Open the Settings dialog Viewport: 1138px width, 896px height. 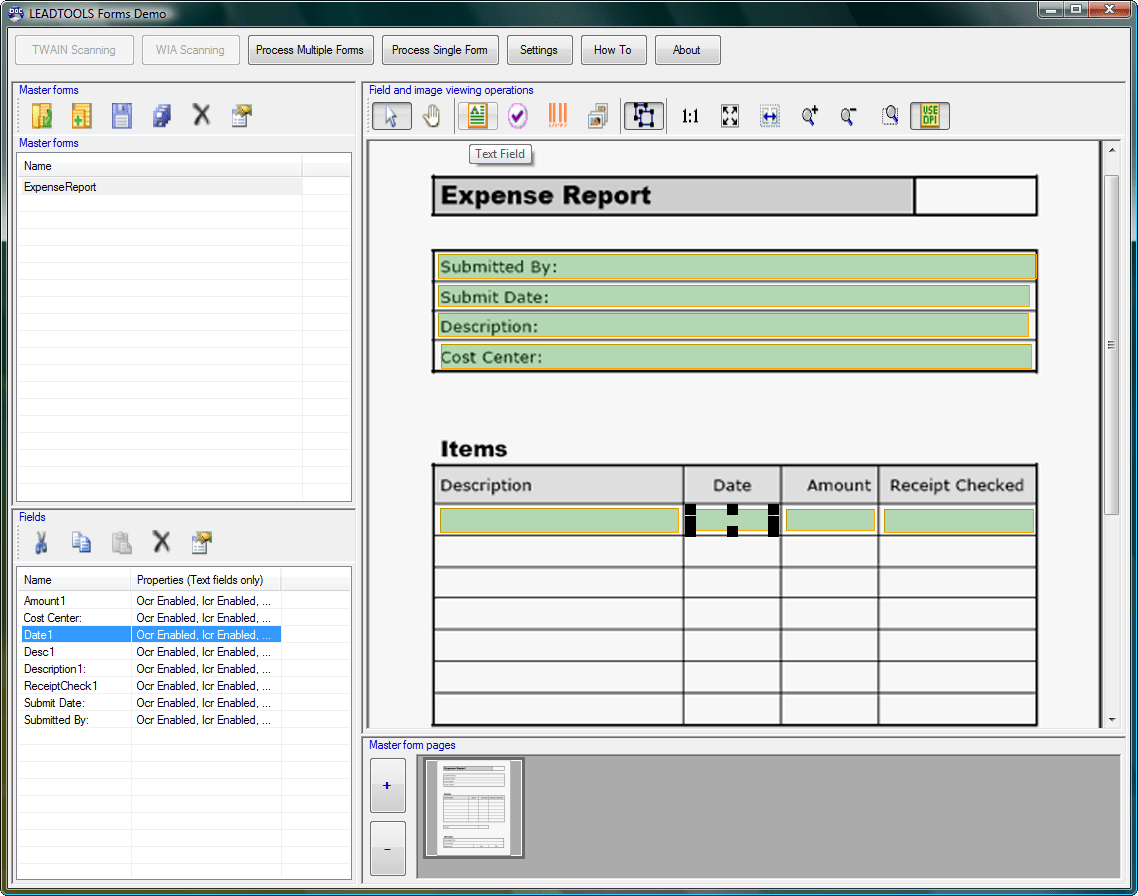coord(539,49)
